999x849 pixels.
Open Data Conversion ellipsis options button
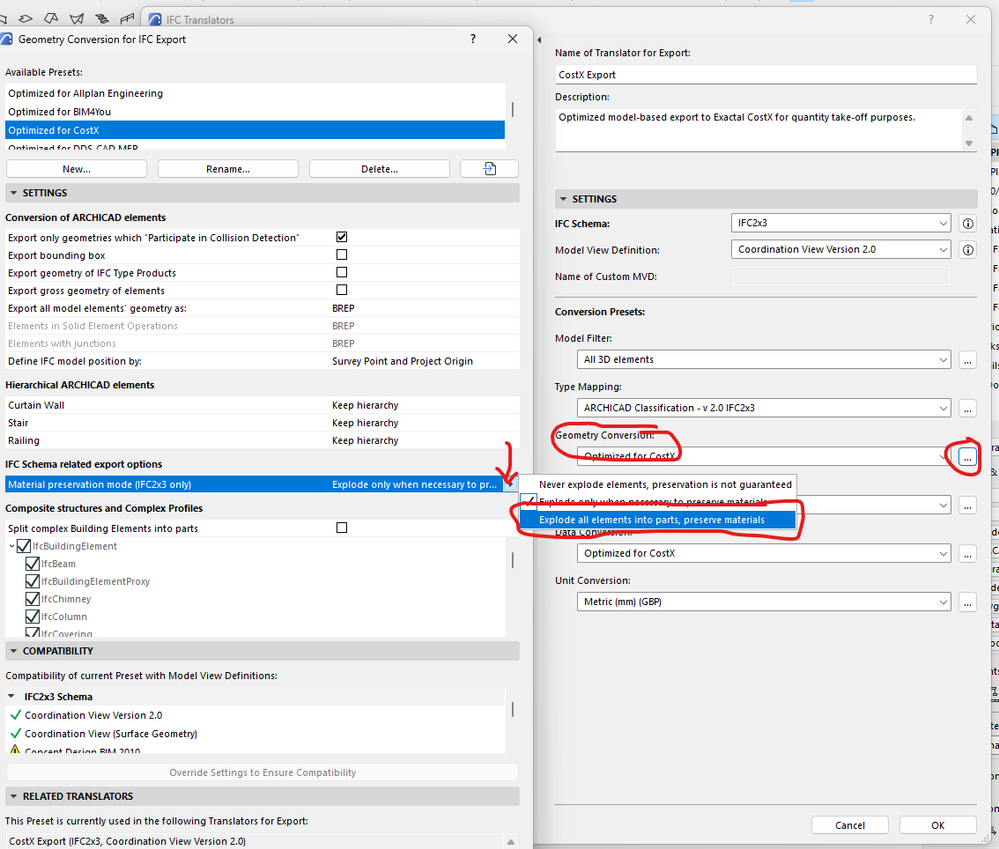tap(968, 553)
